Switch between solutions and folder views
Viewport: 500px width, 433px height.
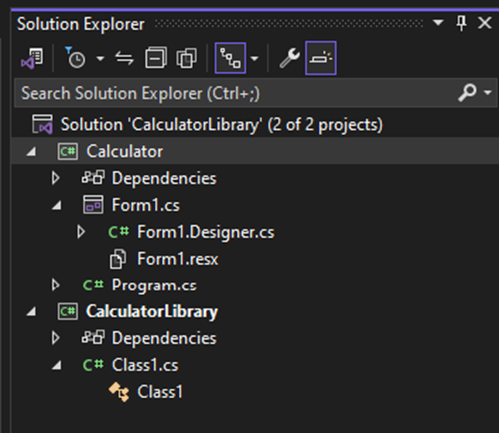point(32,58)
